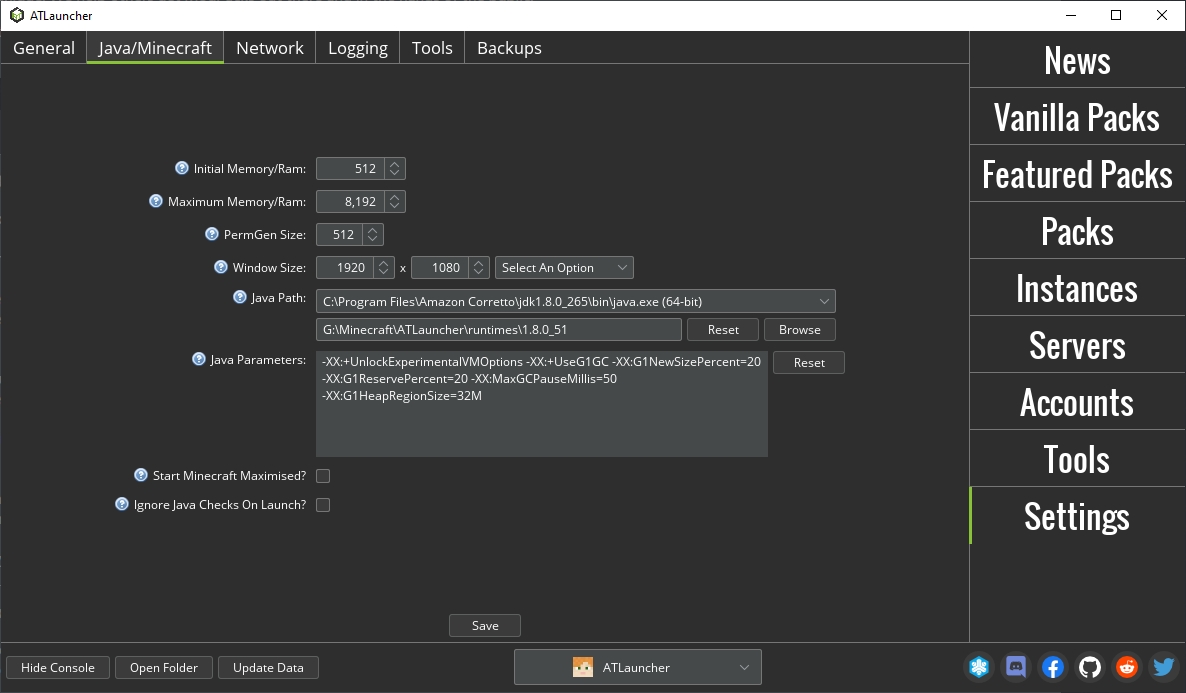Open the Backups settings tab

509,48
